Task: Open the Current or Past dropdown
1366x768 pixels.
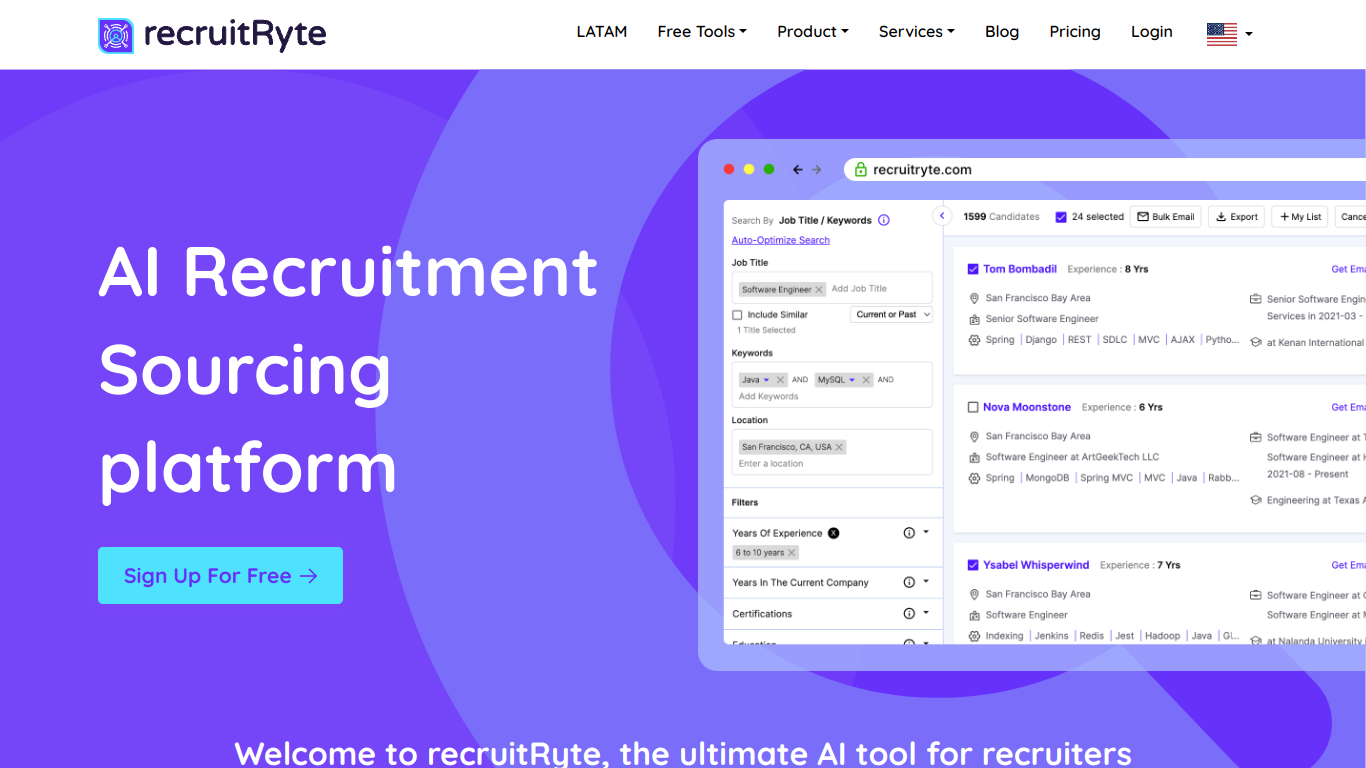Action: coord(891,314)
